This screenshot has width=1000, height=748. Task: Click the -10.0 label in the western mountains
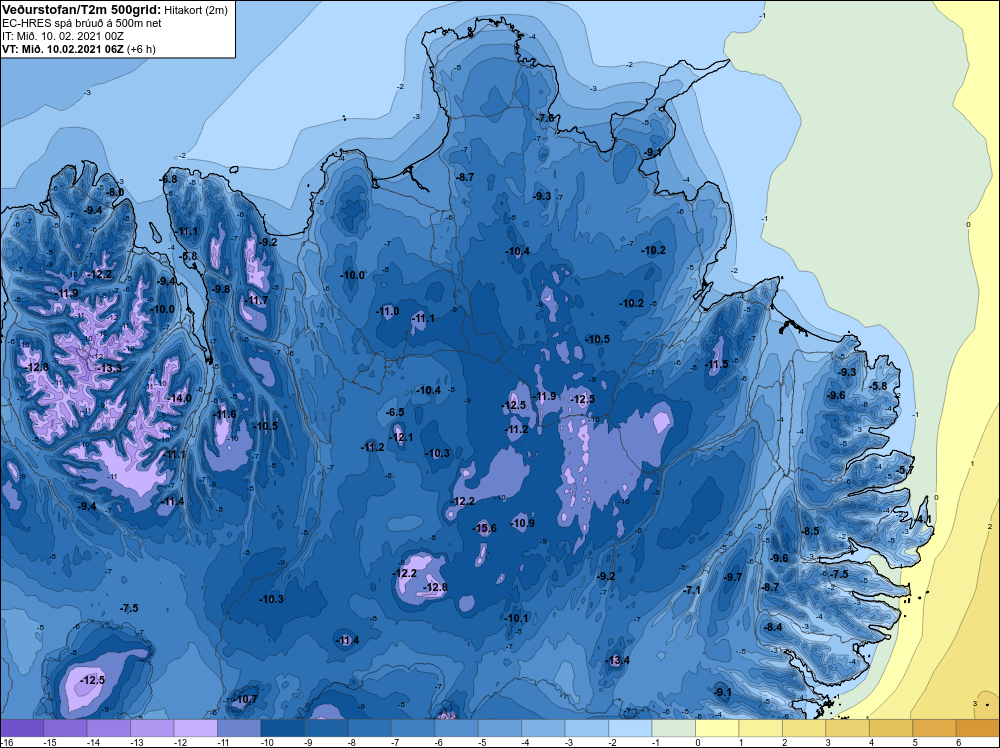pyautogui.click(x=162, y=309)
